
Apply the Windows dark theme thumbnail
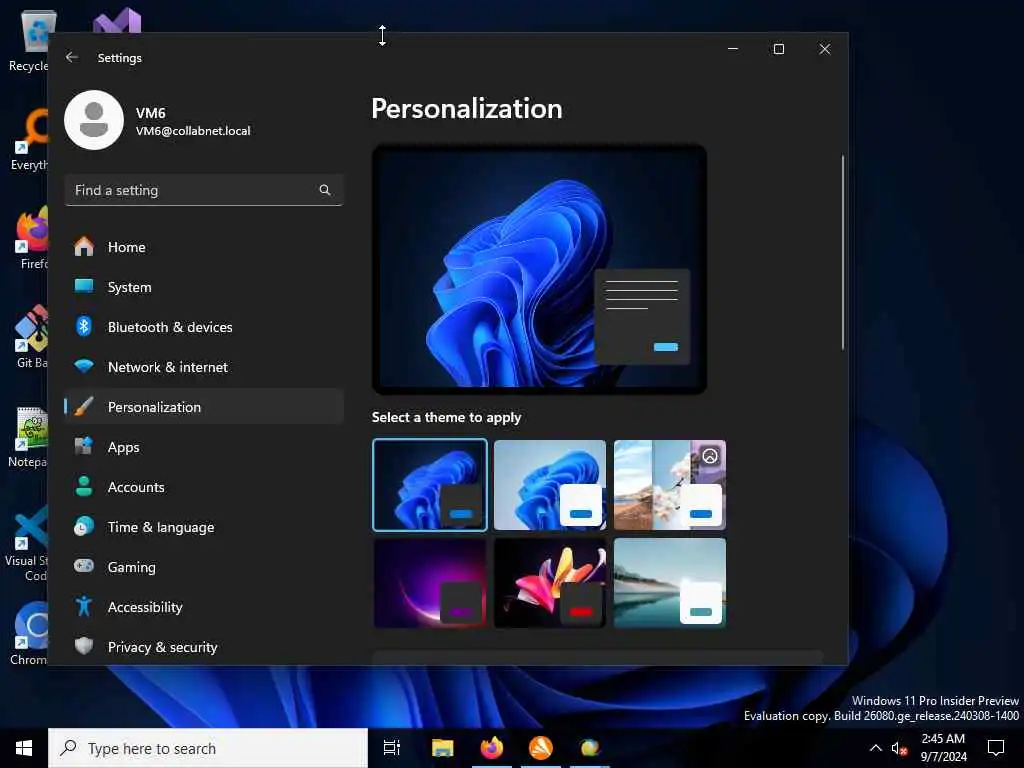[x=430, y=485]
